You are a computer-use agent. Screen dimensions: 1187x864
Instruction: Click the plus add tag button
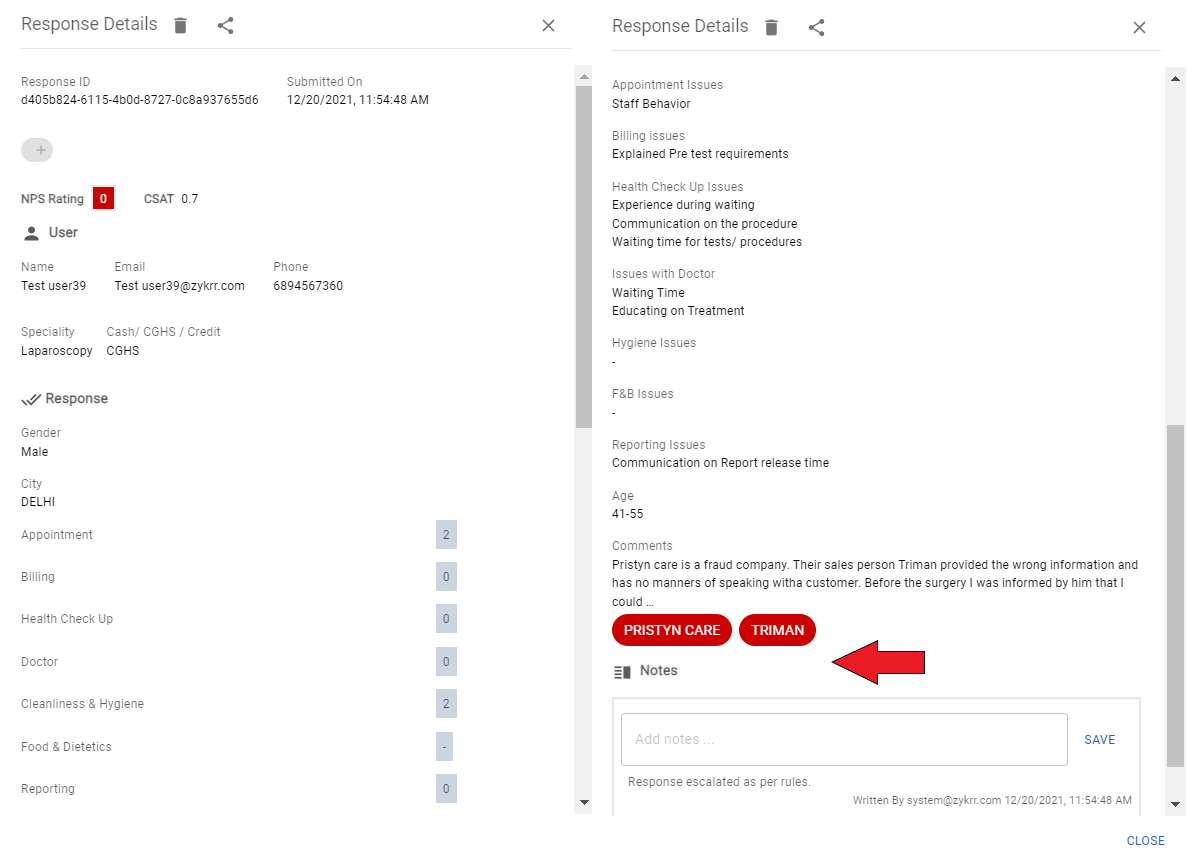[x=37, y=150]
